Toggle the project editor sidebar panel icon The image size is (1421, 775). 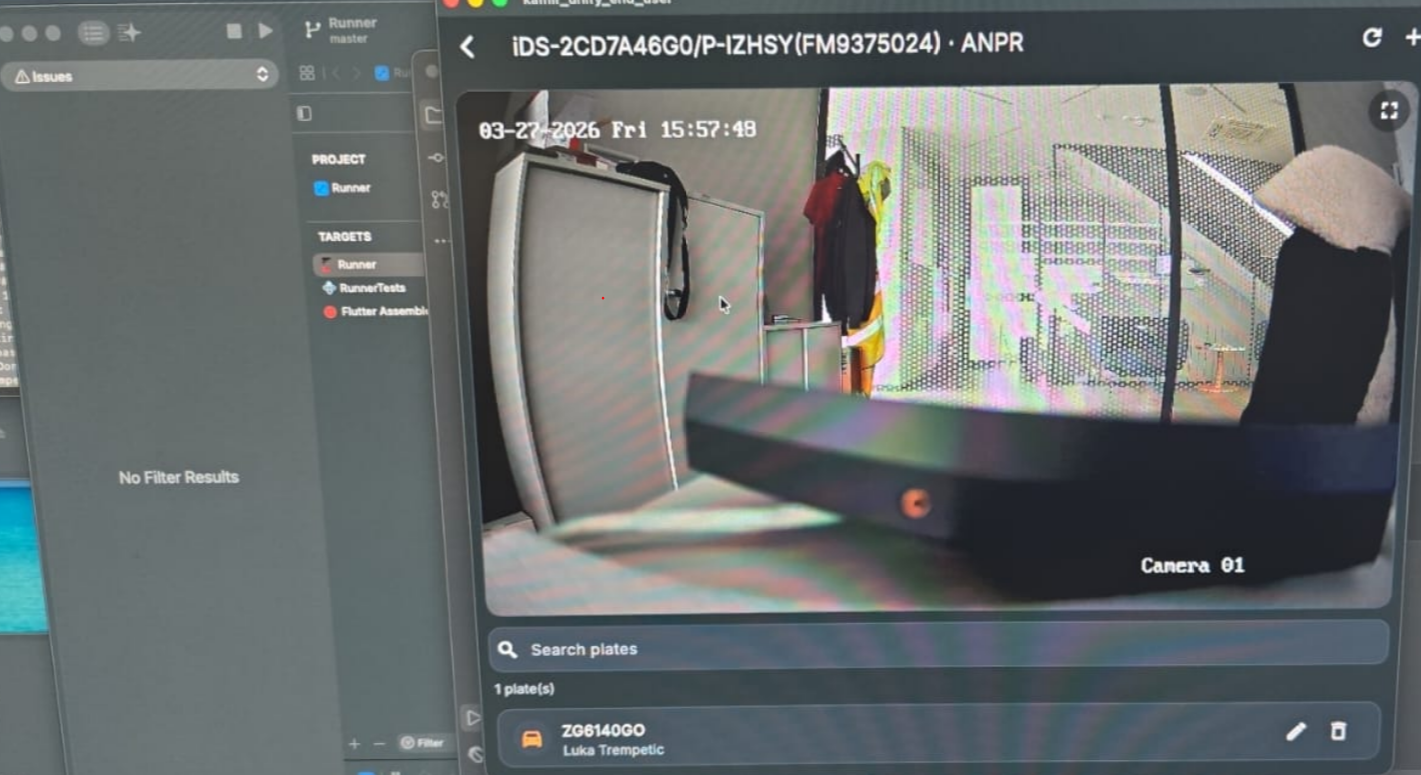tap(304, 114)
